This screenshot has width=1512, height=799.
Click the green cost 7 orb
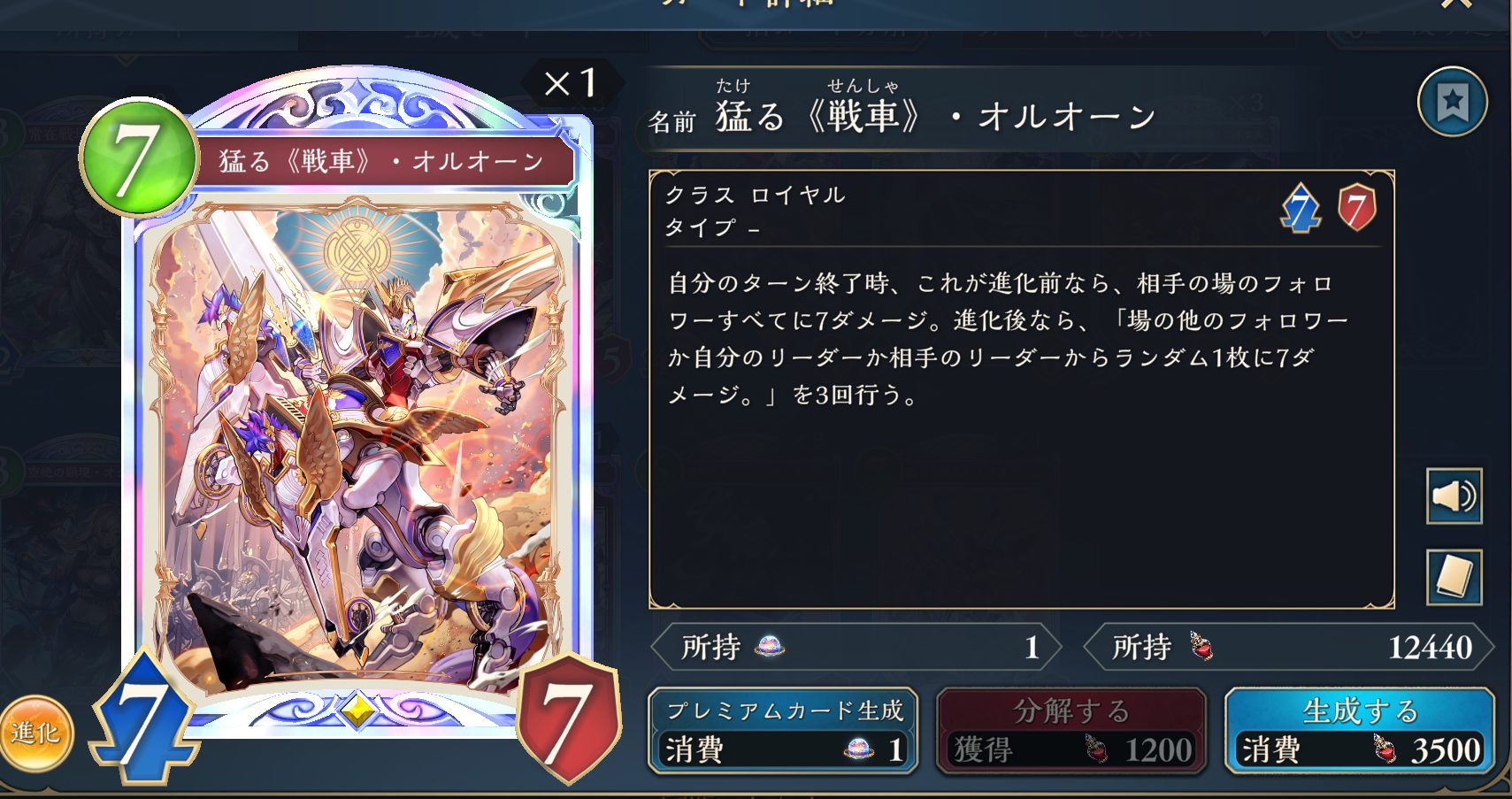point(138,157)
